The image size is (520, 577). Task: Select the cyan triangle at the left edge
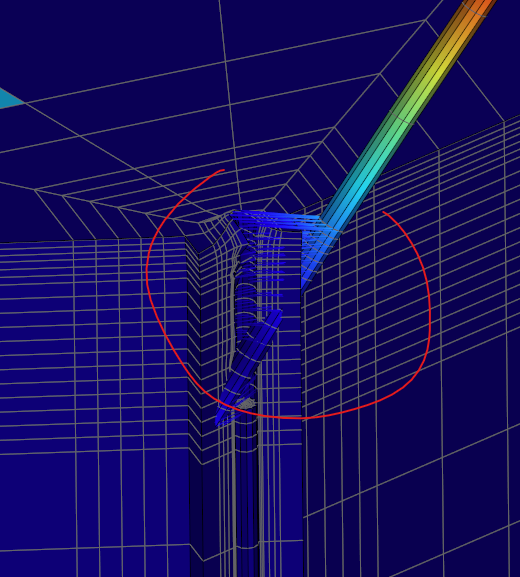[10, 99]
